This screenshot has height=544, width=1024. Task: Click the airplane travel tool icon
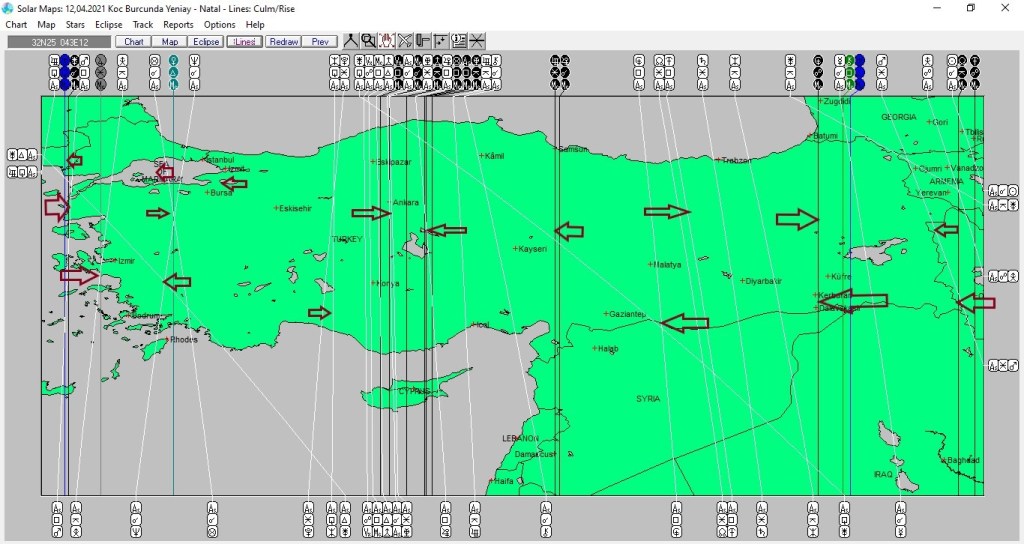pos(405,41)
